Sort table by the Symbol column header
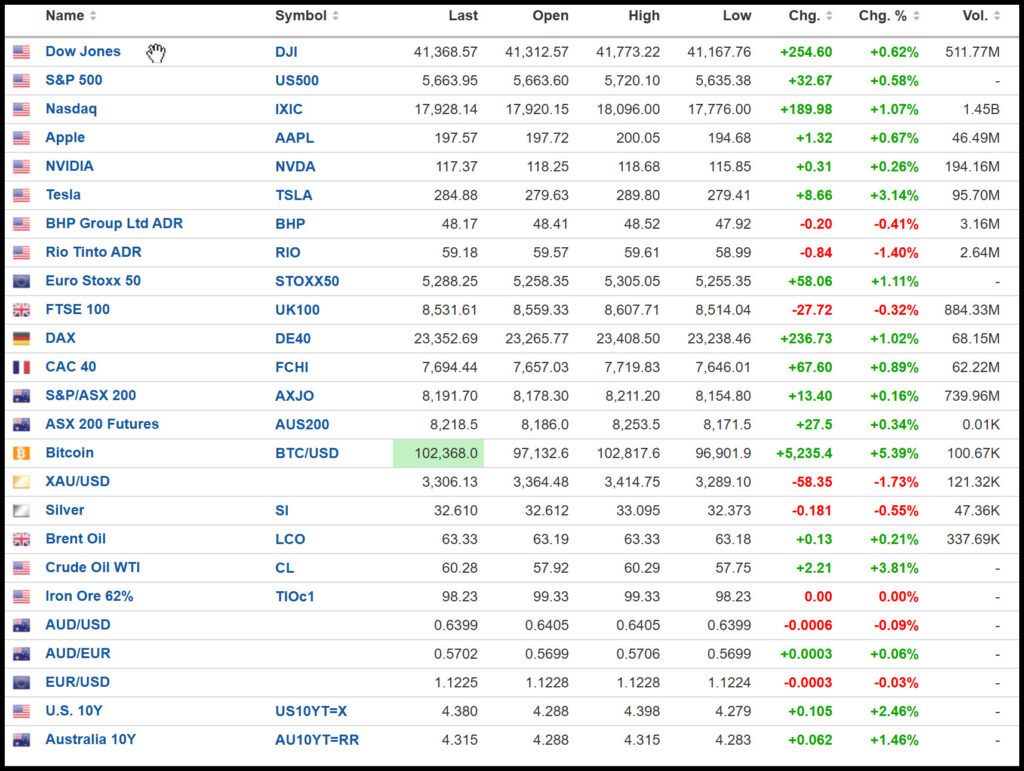The width and height of the screenshot is (1024, 771). pos(306,16)
